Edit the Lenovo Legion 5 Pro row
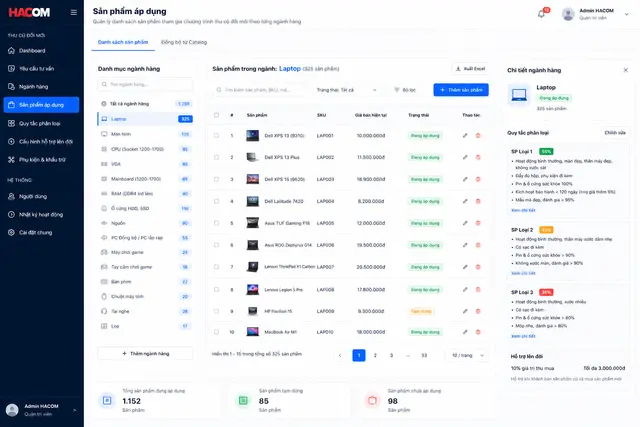This screenshot has width=640, height=427. coord(465,289)
